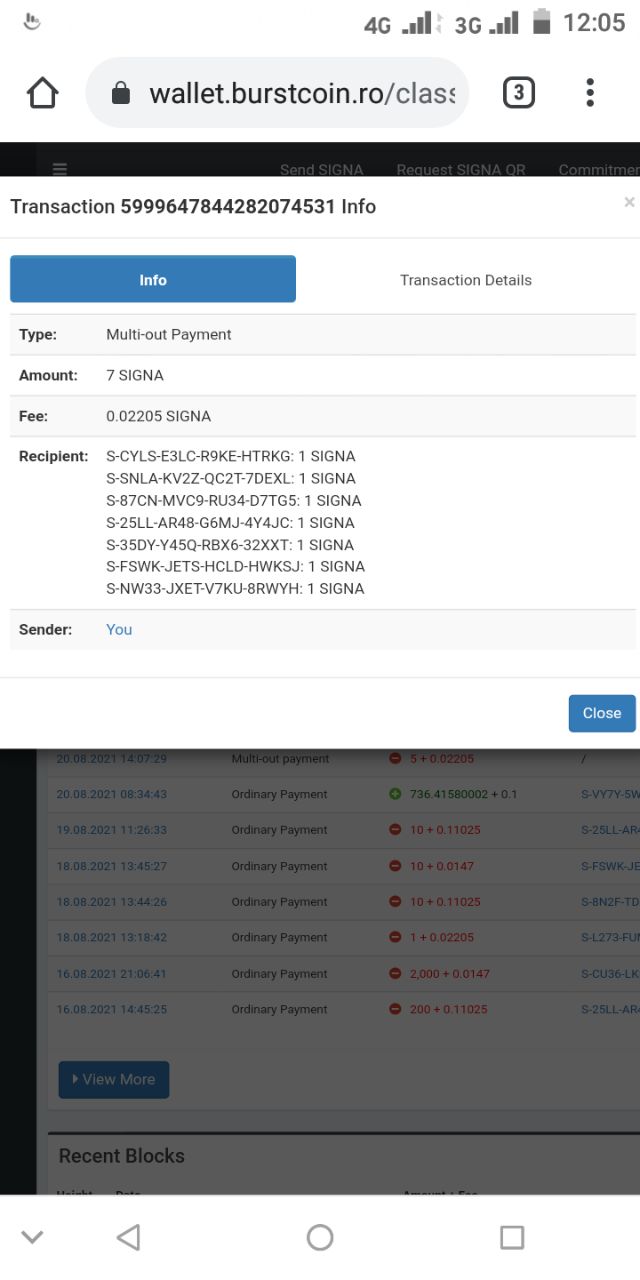Viewport: 640px width, 1280px height.
Task: Open transaction dated 20.08.2021 08:34:43
Action: 112,794
